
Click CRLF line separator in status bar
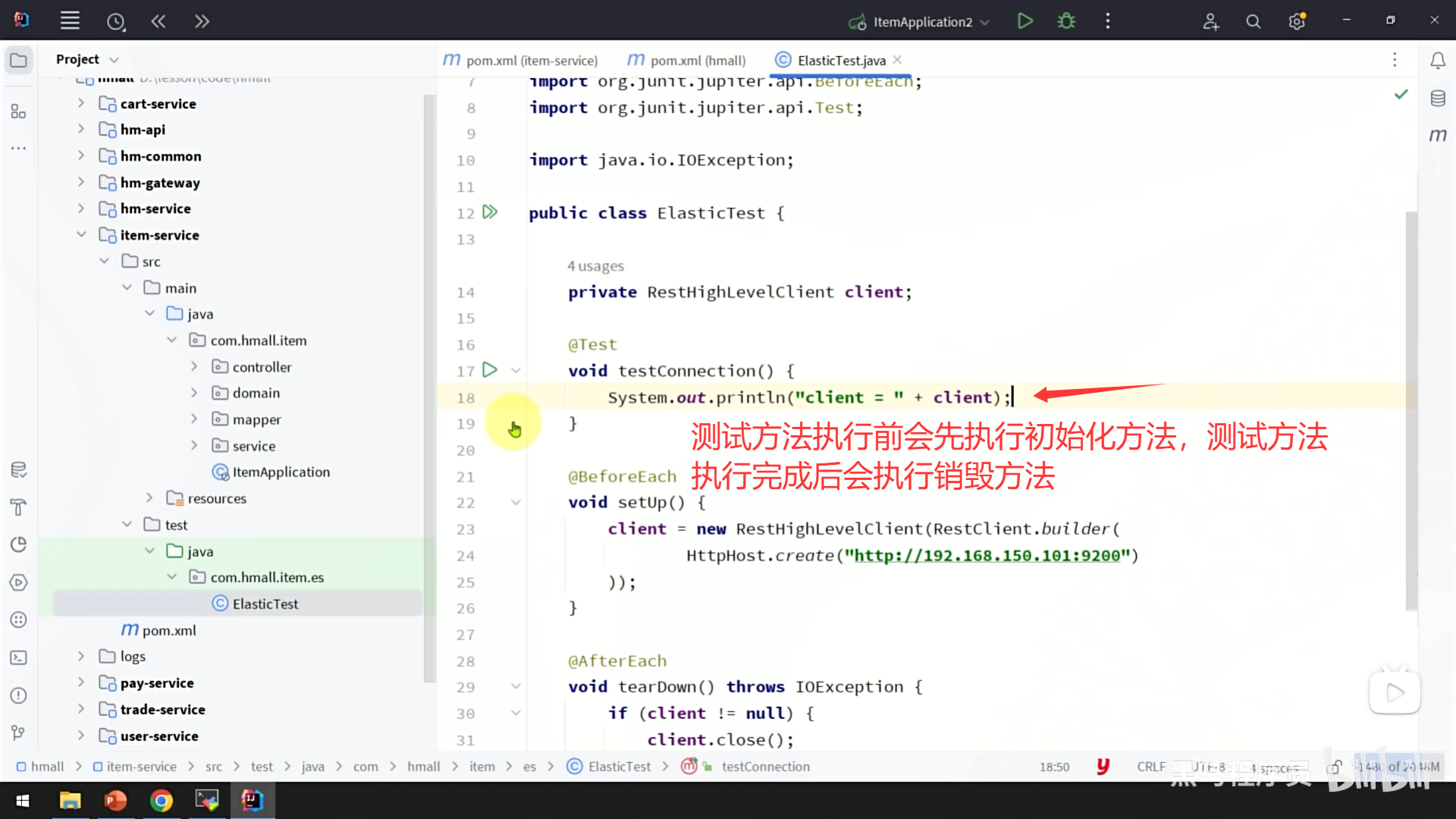[x=1150, y=767]
